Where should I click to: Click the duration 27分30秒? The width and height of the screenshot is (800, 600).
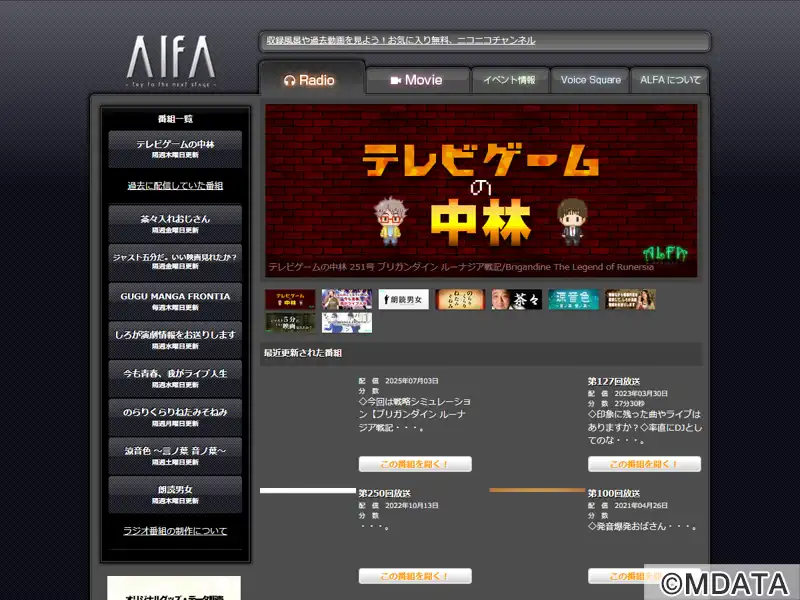[629, 404]
